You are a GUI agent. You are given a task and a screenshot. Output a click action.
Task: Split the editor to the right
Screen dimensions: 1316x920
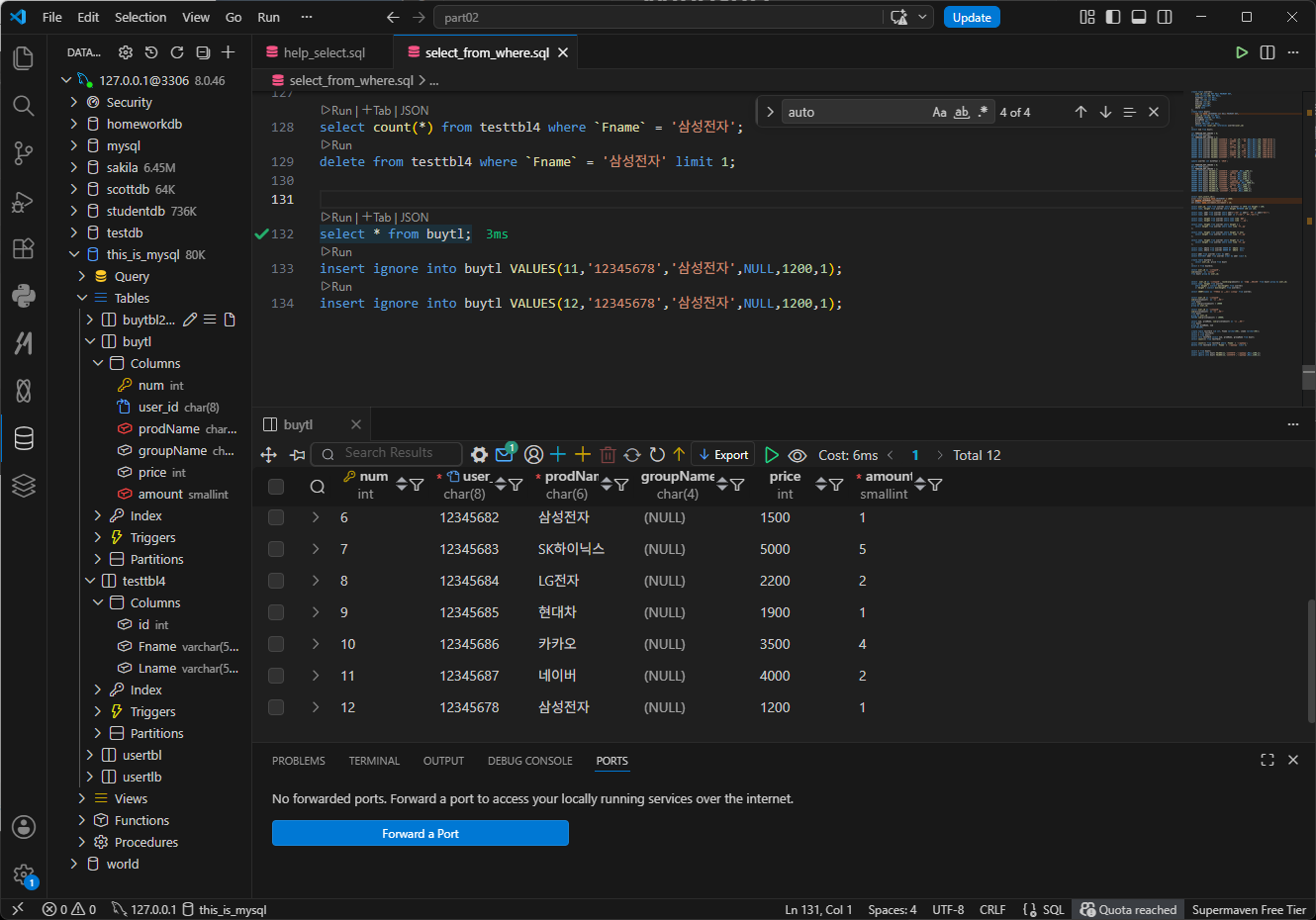tap(1268, 52)
